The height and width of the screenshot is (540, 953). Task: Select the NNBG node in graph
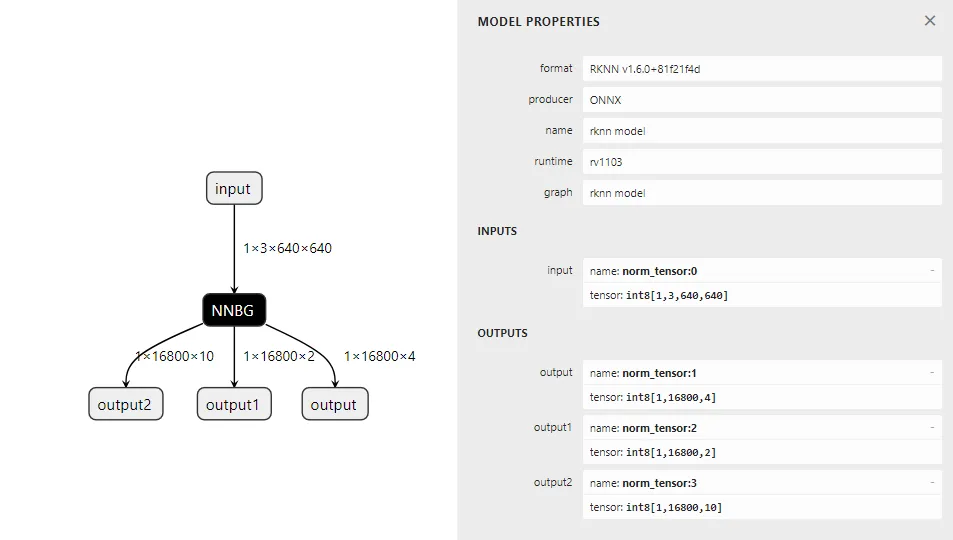tap(234, 310)
